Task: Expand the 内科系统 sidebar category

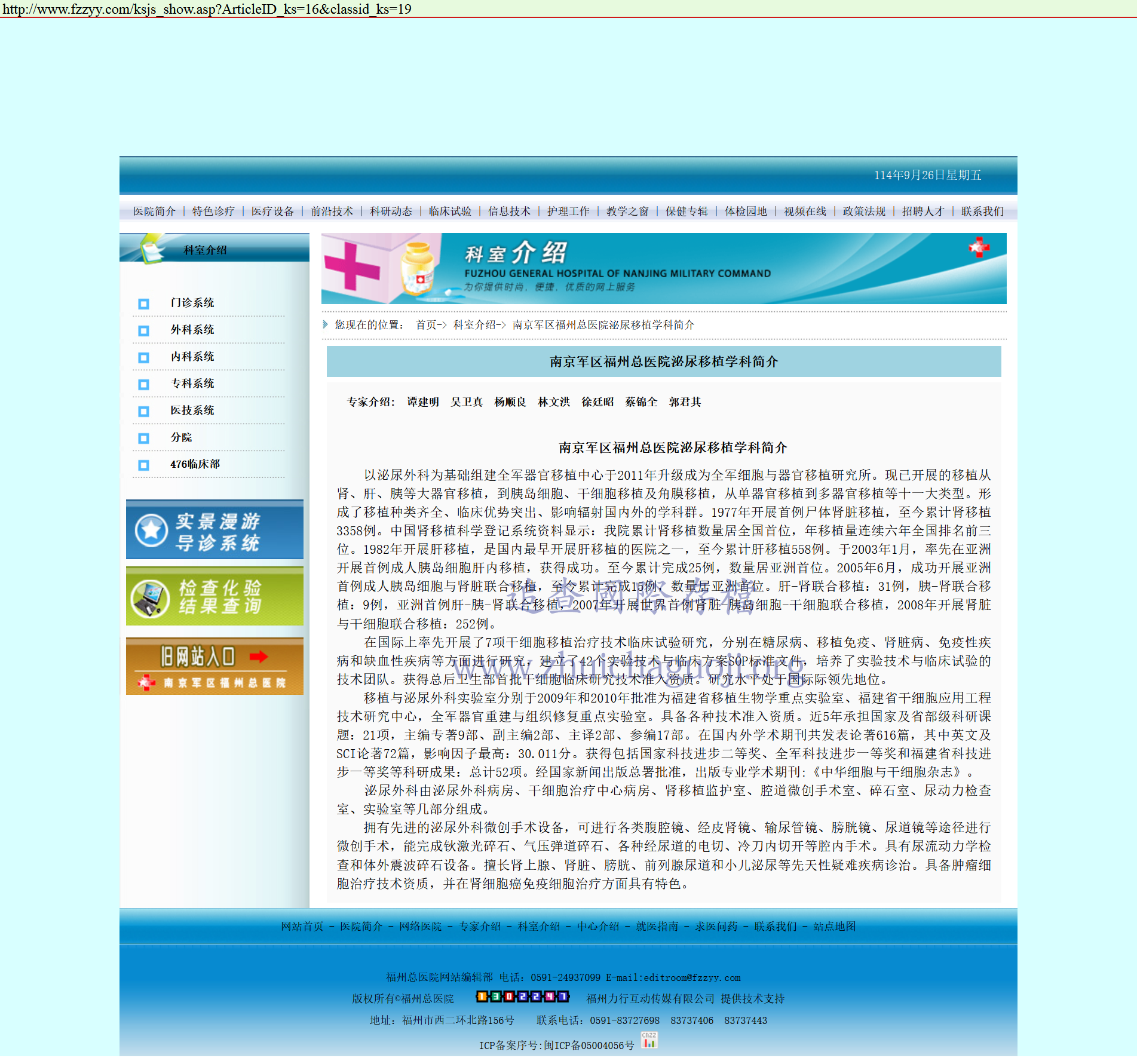Action: 192,357
